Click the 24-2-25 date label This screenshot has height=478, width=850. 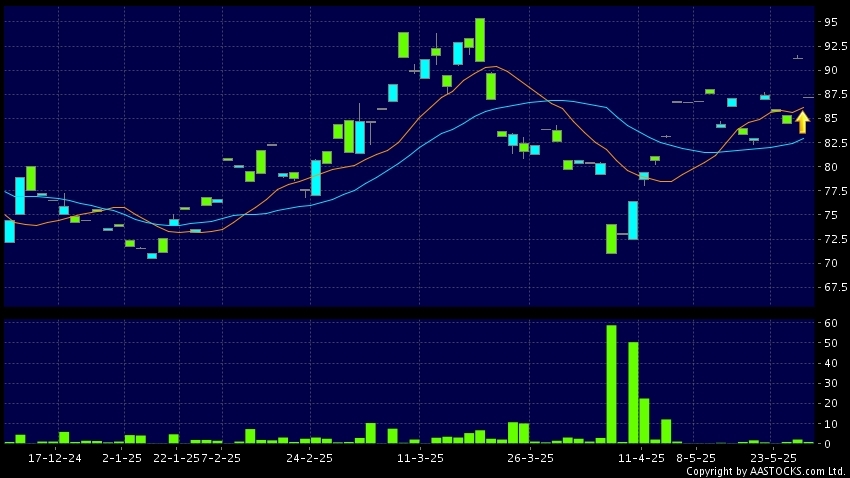click(x=310, y=458)
